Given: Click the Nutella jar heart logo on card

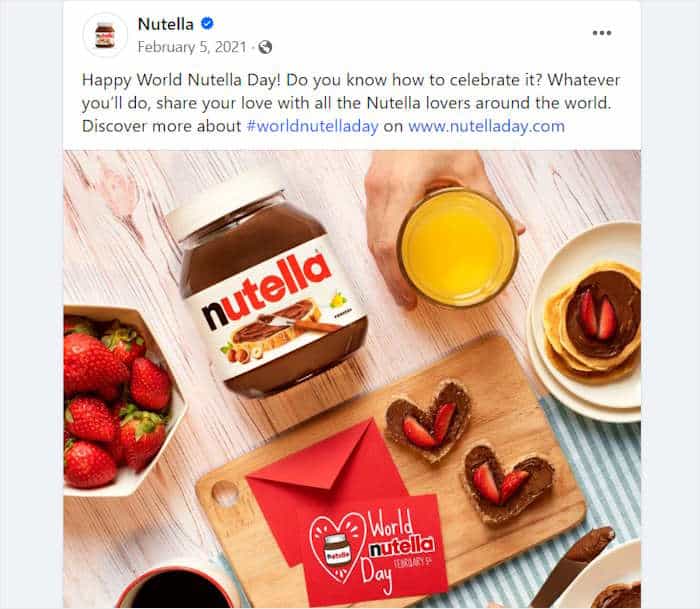Looking at the screenshot, I should click(337, 548).
